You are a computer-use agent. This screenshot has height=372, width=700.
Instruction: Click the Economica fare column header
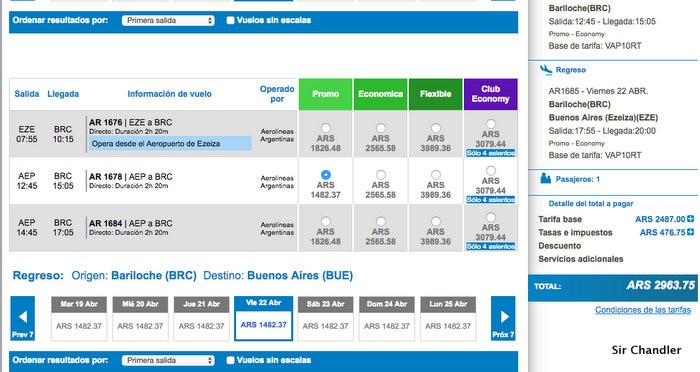(380, 94)
